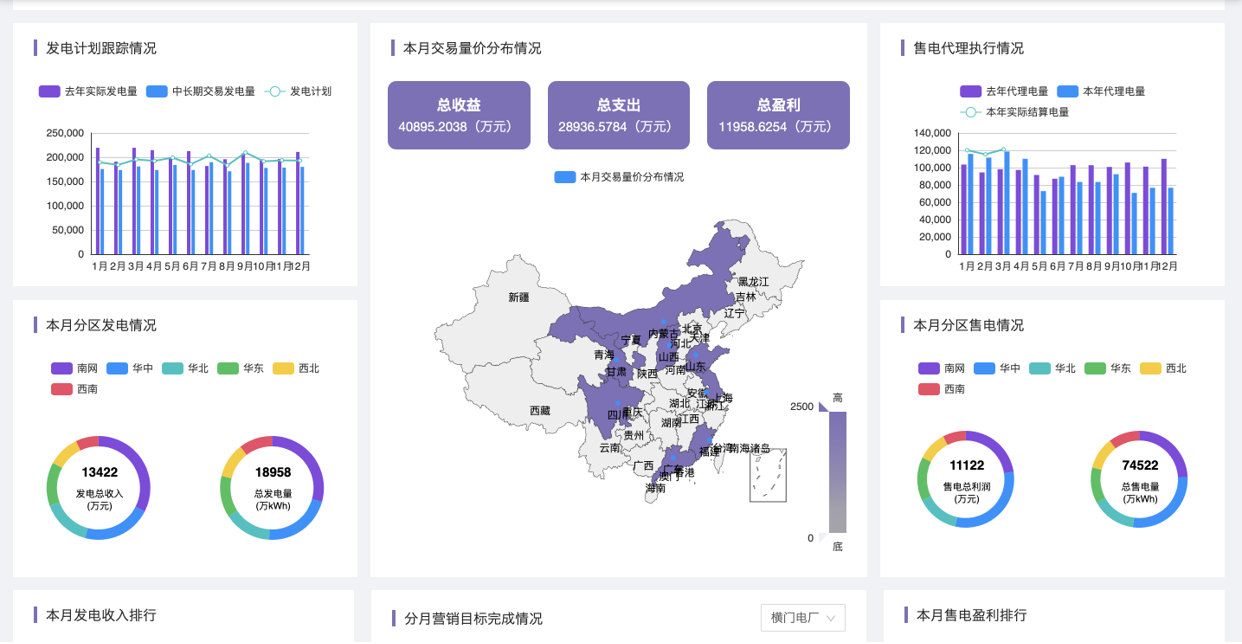
Task: Click the map value range slider bar
Action: pos(837,471)
